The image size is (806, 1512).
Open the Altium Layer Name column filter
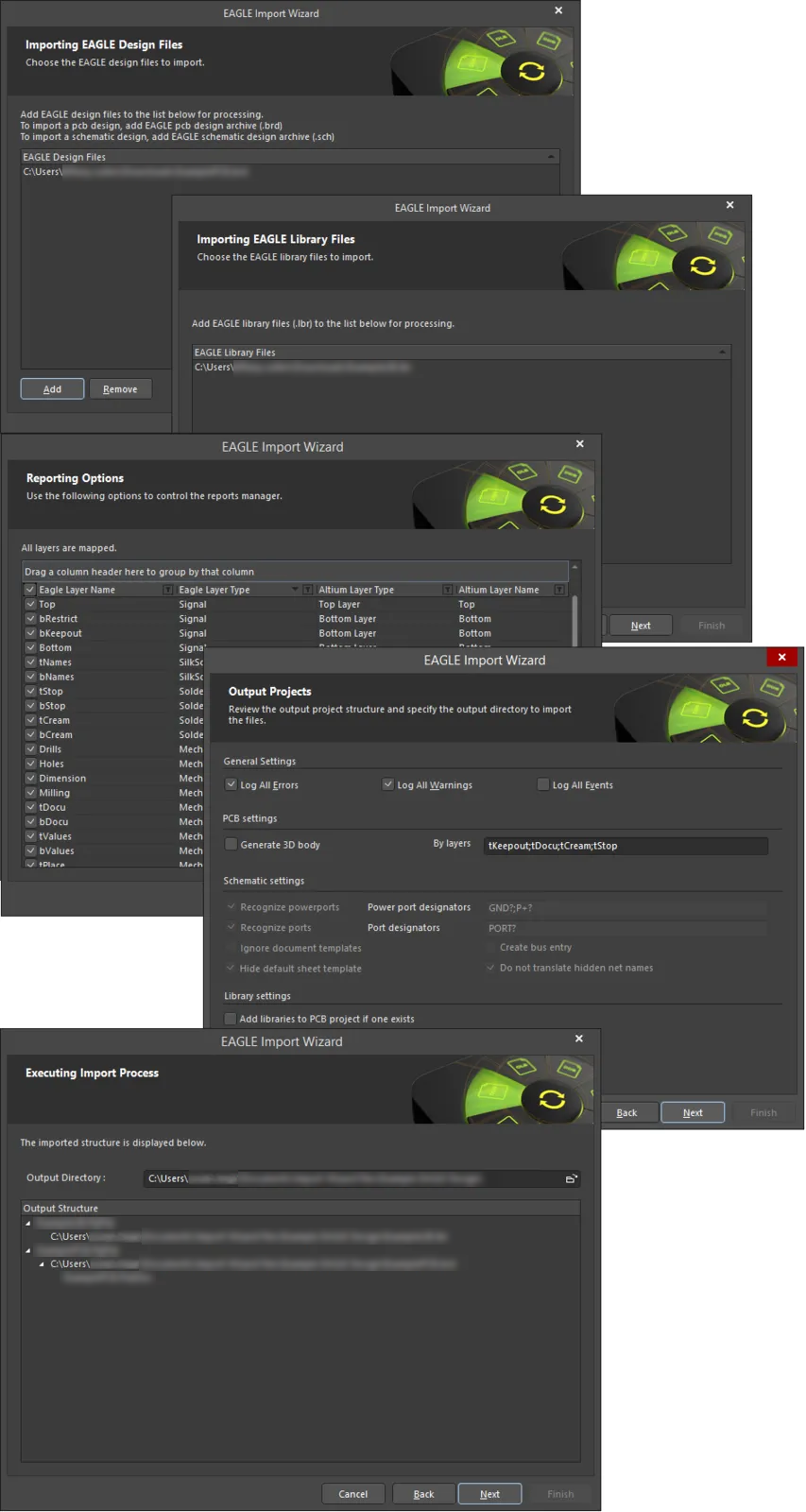(x=559, y=590)
